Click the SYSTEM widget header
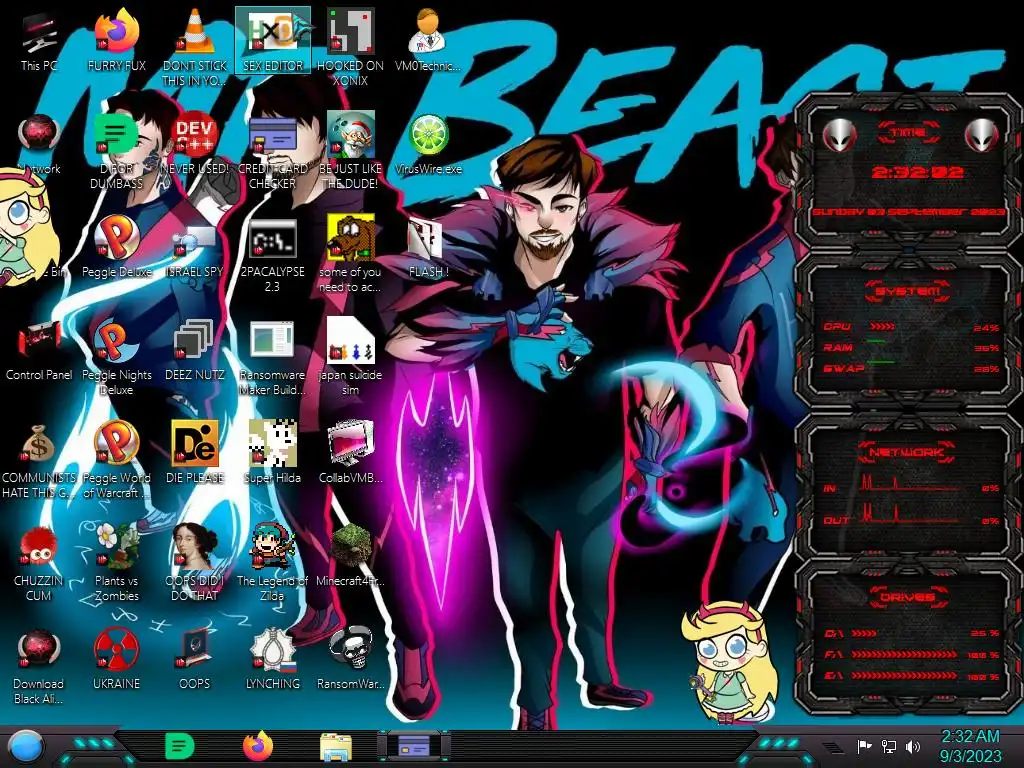The width and height of the screenshot is (1024, 768). [907, 291]
